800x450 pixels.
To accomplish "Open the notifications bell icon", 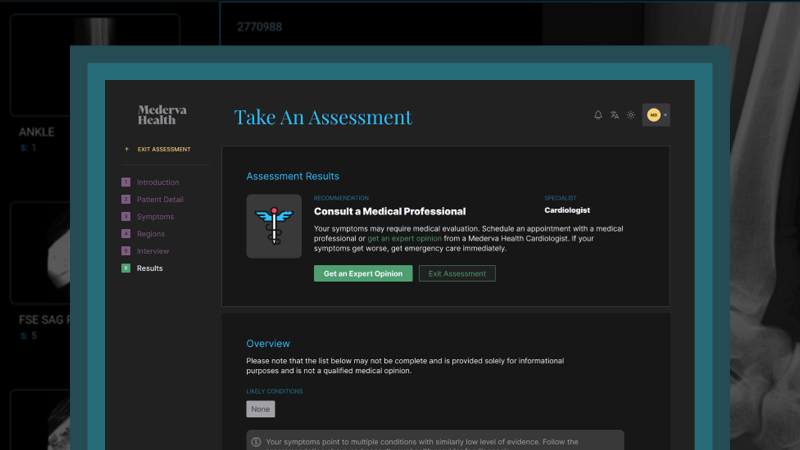I will (598, 115).
